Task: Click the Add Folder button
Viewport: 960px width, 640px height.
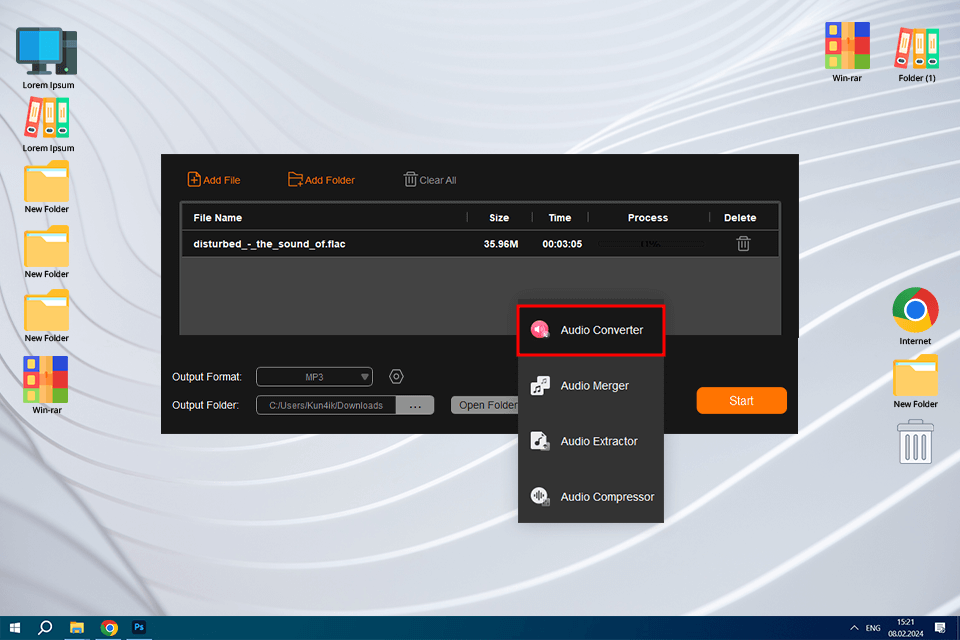Action: [321, 179]
